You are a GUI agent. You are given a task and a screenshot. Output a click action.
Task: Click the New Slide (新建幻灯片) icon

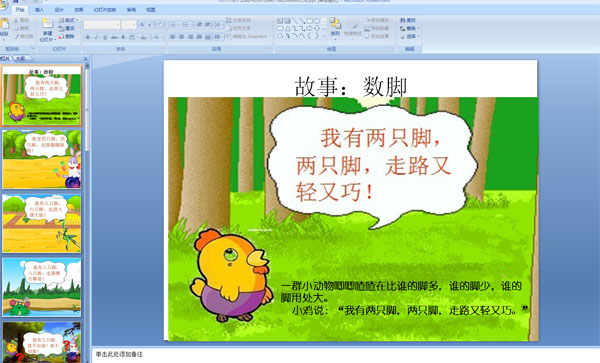tap(47, 24)
